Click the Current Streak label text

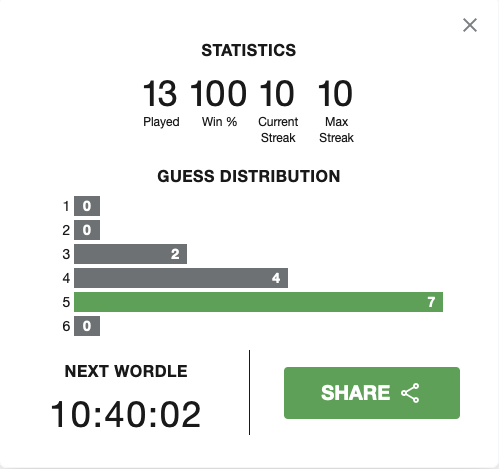(278, 130)
